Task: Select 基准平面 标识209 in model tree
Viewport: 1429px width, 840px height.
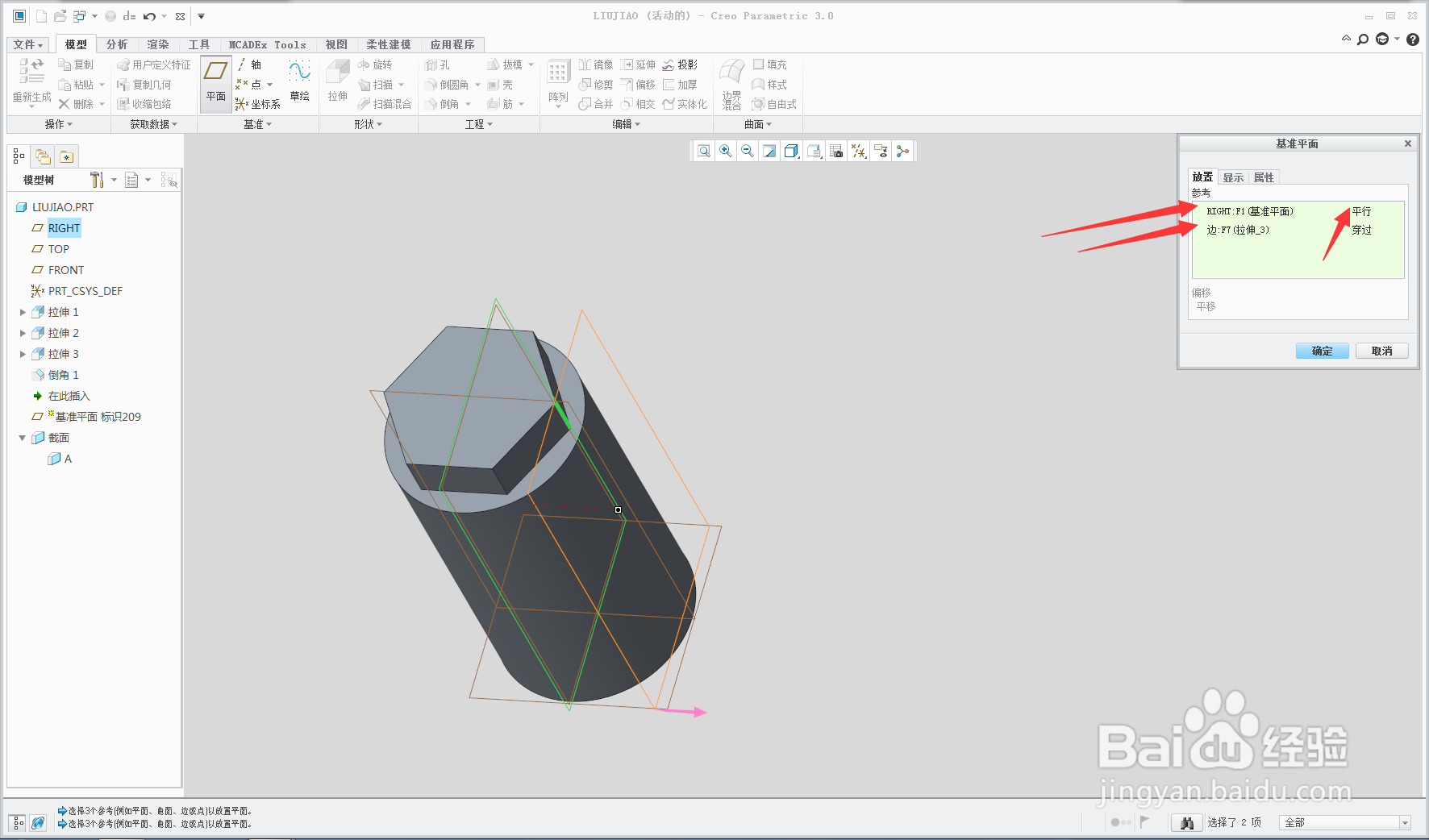Action: click(86, 417)
